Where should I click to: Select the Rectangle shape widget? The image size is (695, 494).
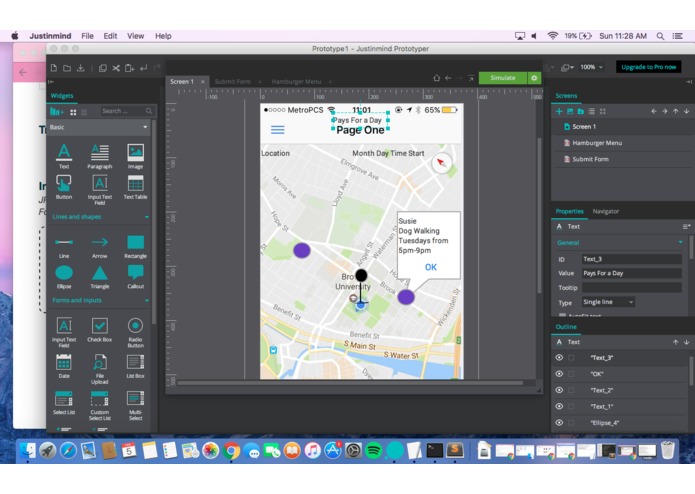135,247
